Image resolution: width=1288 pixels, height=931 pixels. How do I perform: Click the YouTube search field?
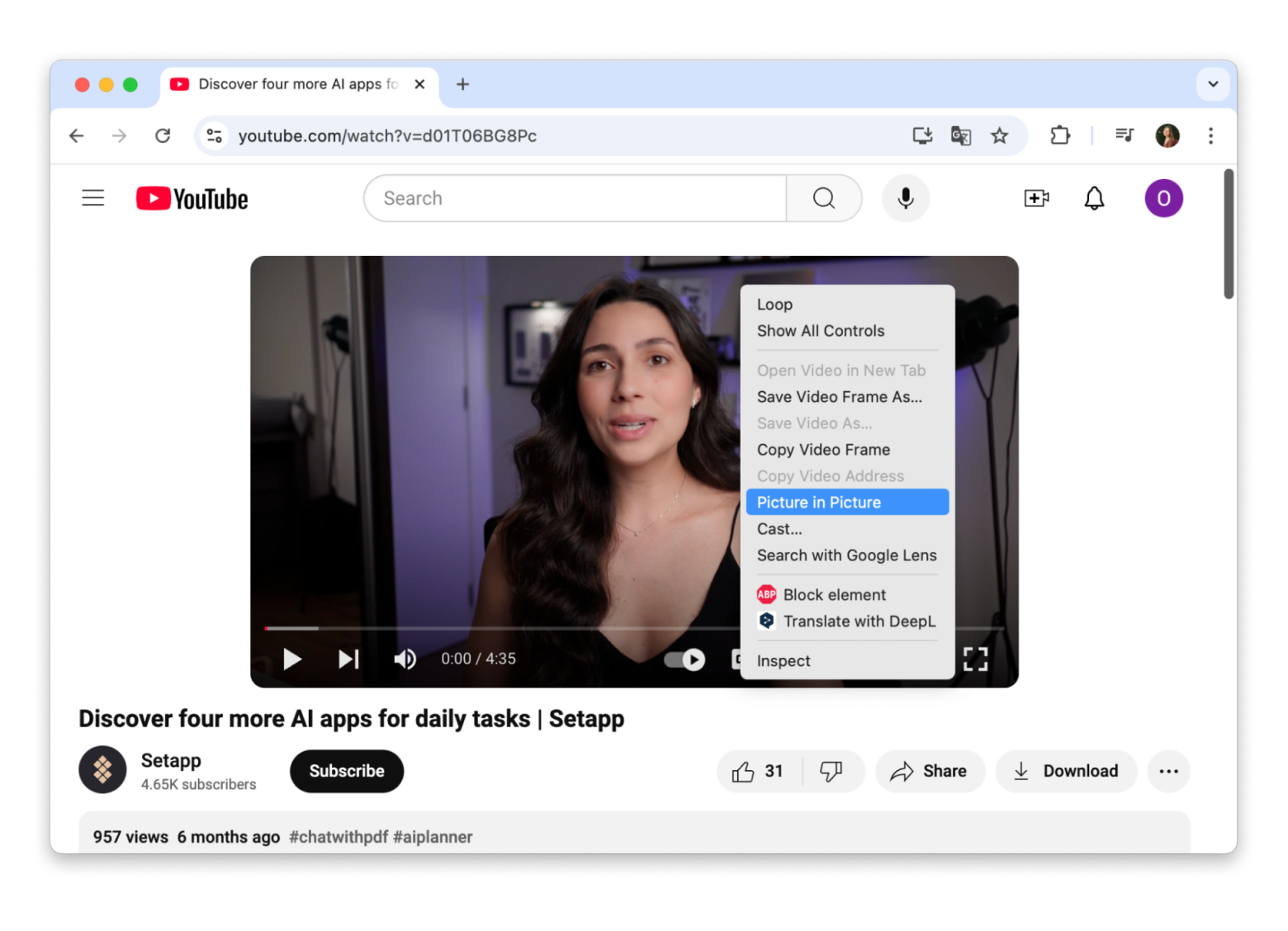pos(575,198)
